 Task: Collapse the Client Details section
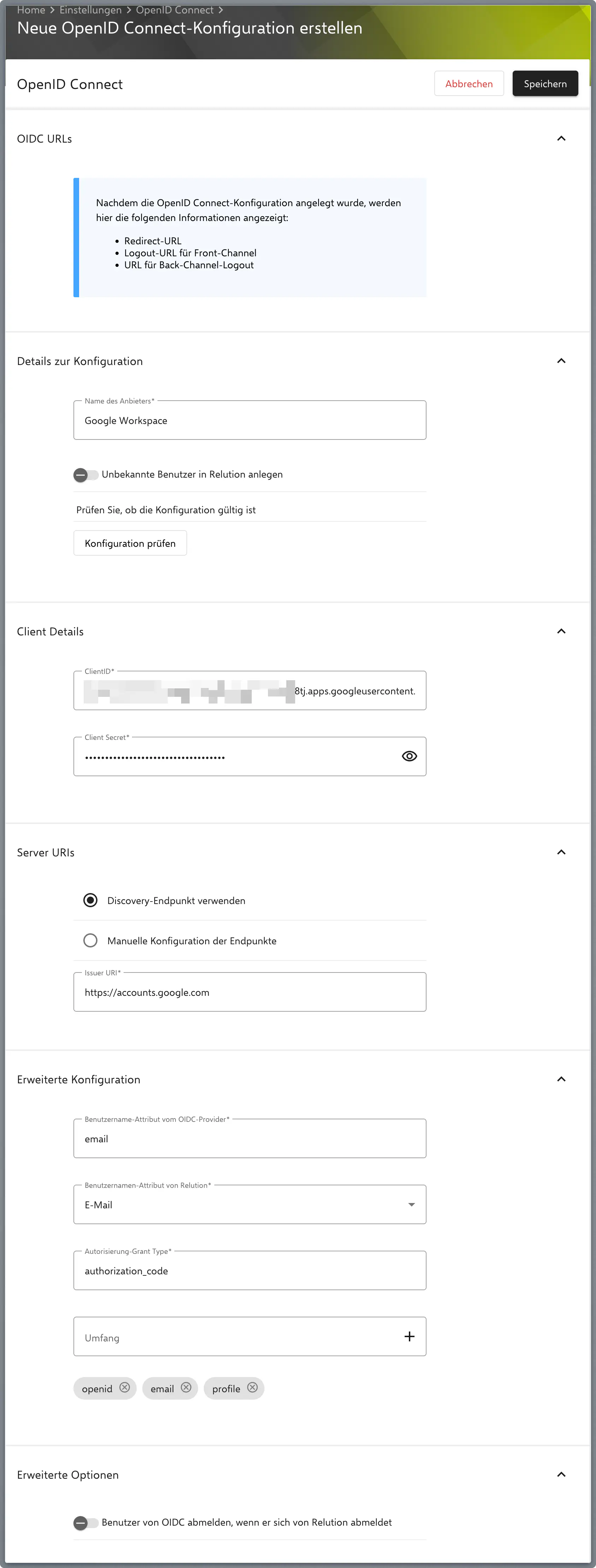tap(561, 631)
